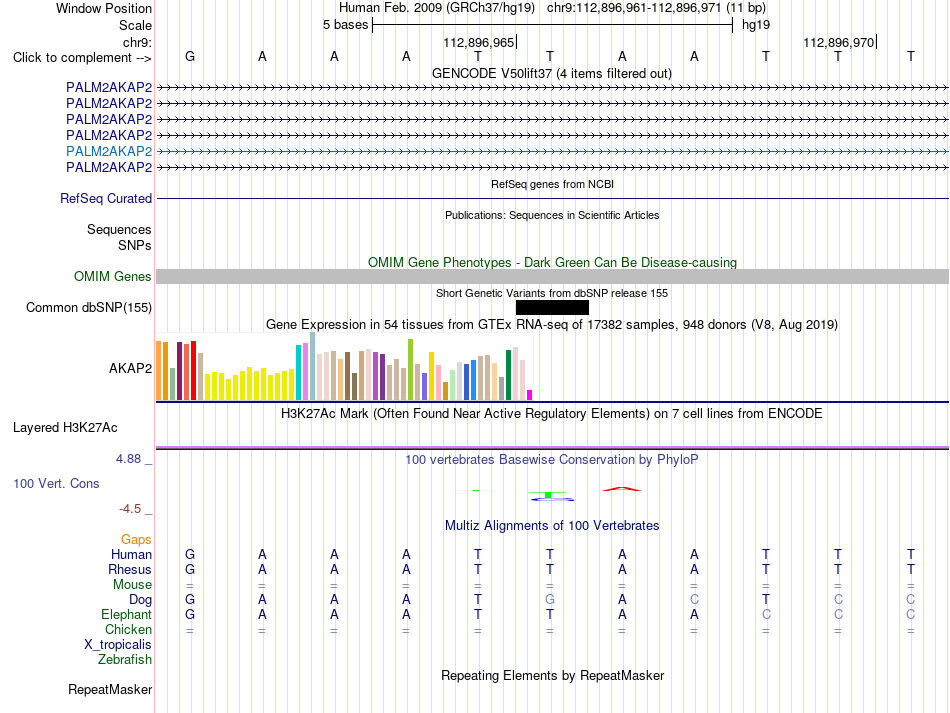Click the G base in Human alignment row
Screen dimensions: 950x713
click(190, 554)
